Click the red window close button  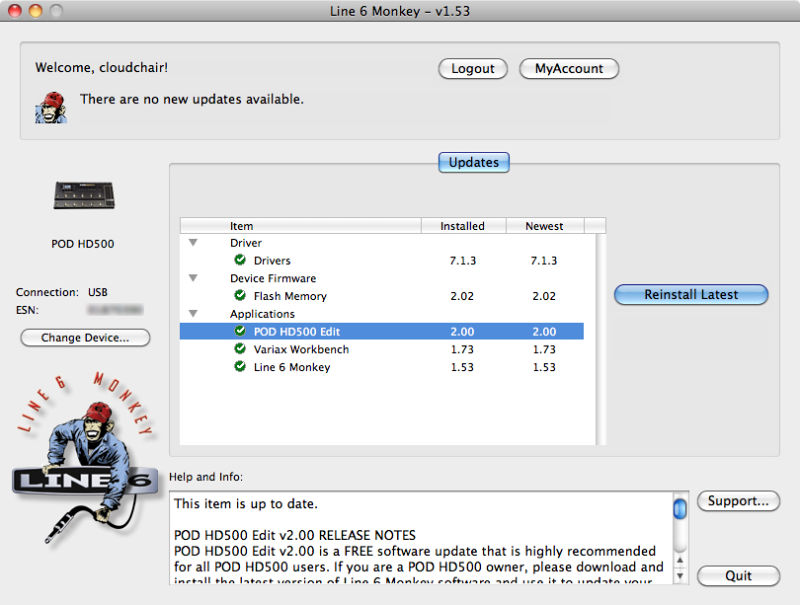pos(15,10)
